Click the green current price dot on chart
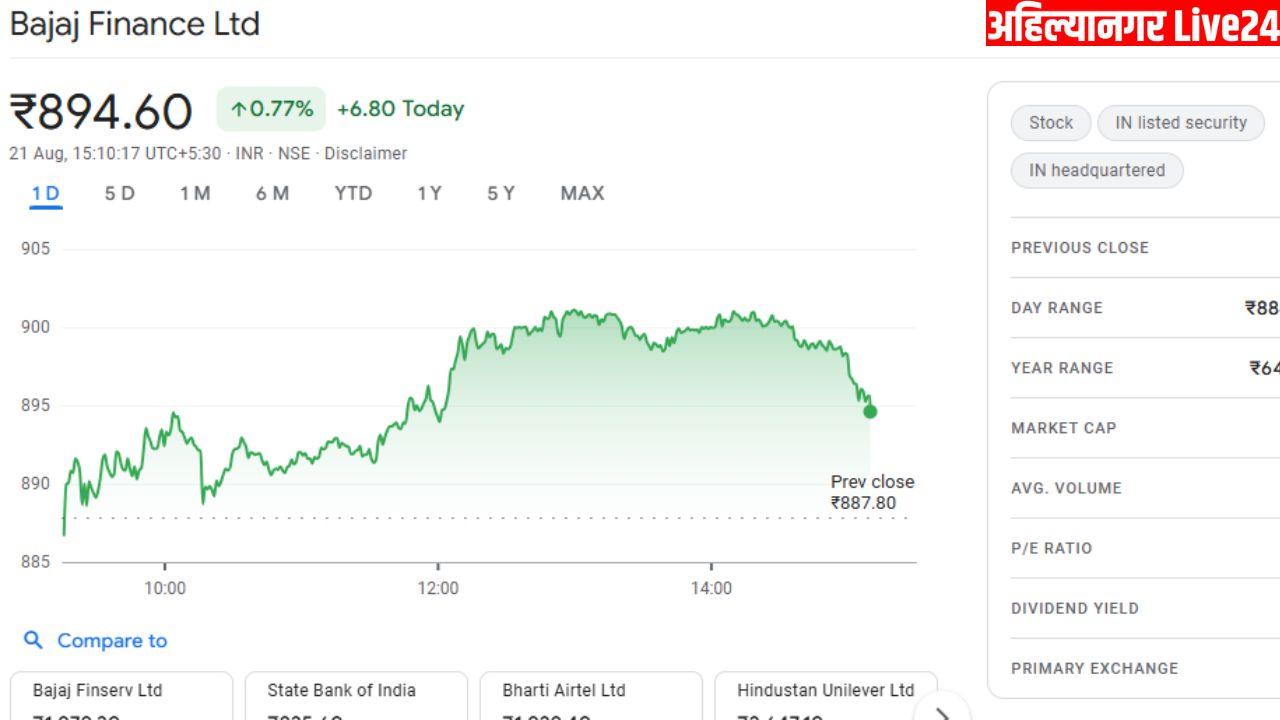The width and height of the screenshot is (1280, 720). [x=870, y=411]
